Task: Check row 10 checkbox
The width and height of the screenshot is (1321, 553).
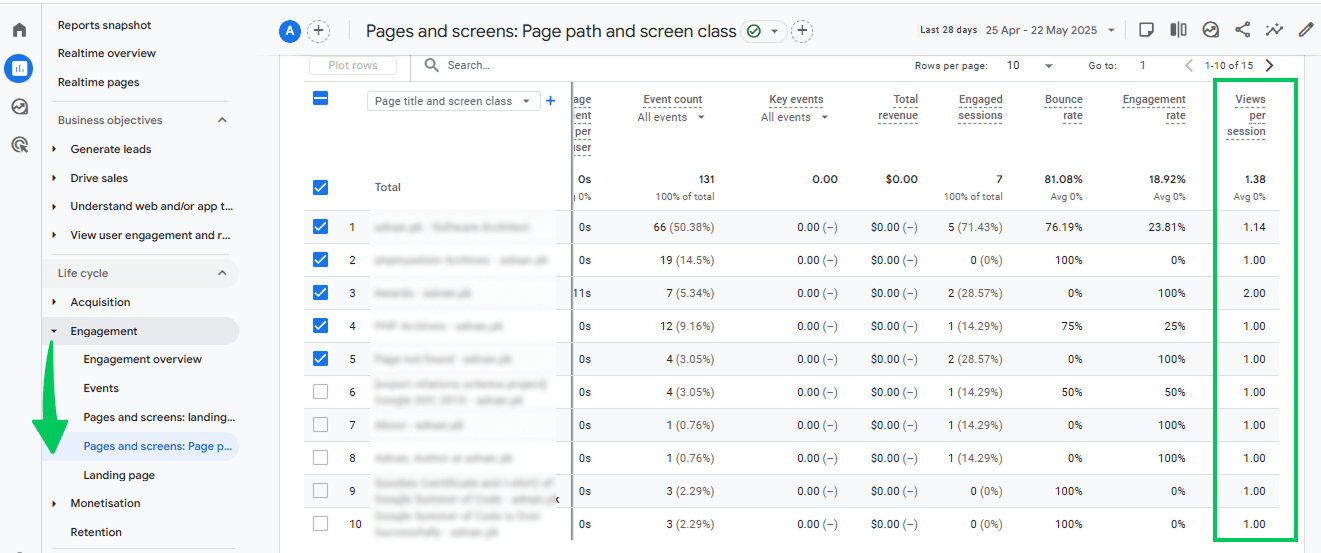Action: [x=320, y=524]
